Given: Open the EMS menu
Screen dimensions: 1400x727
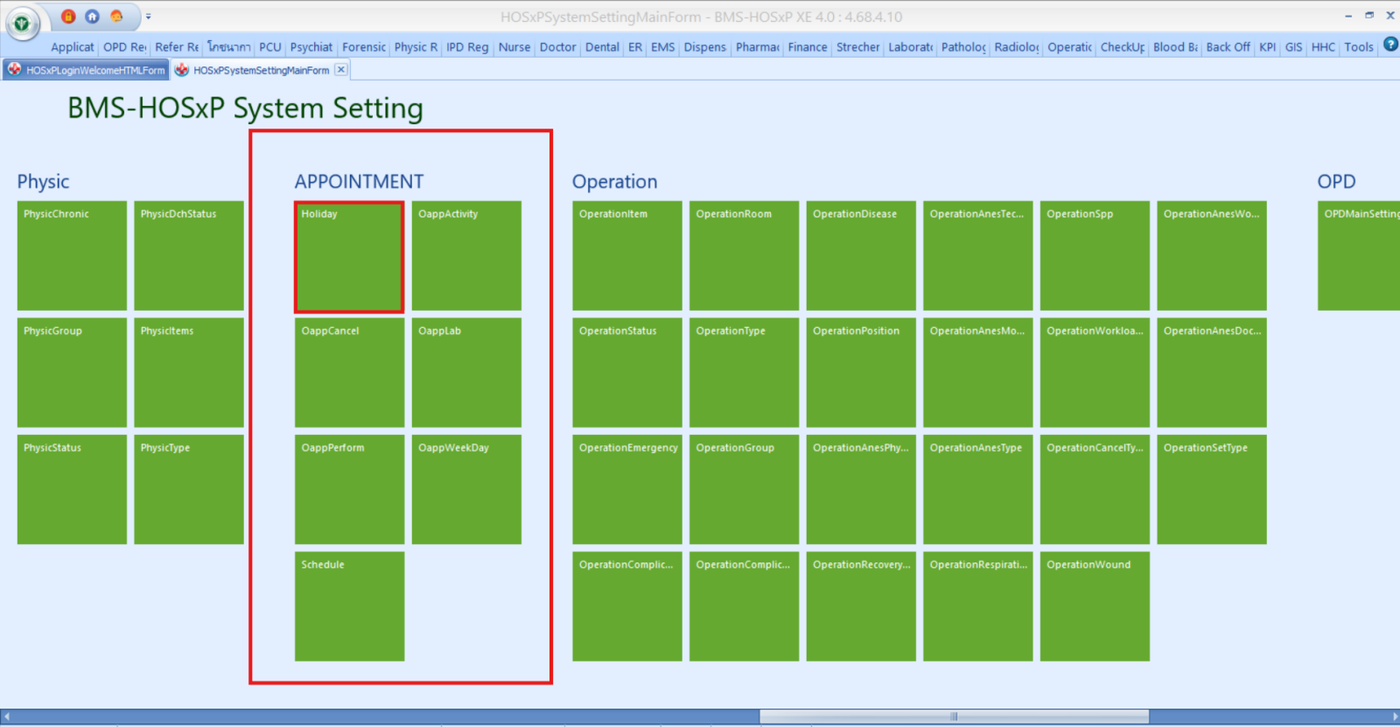Looking at the screenshot, I should [x=663, y=47].
